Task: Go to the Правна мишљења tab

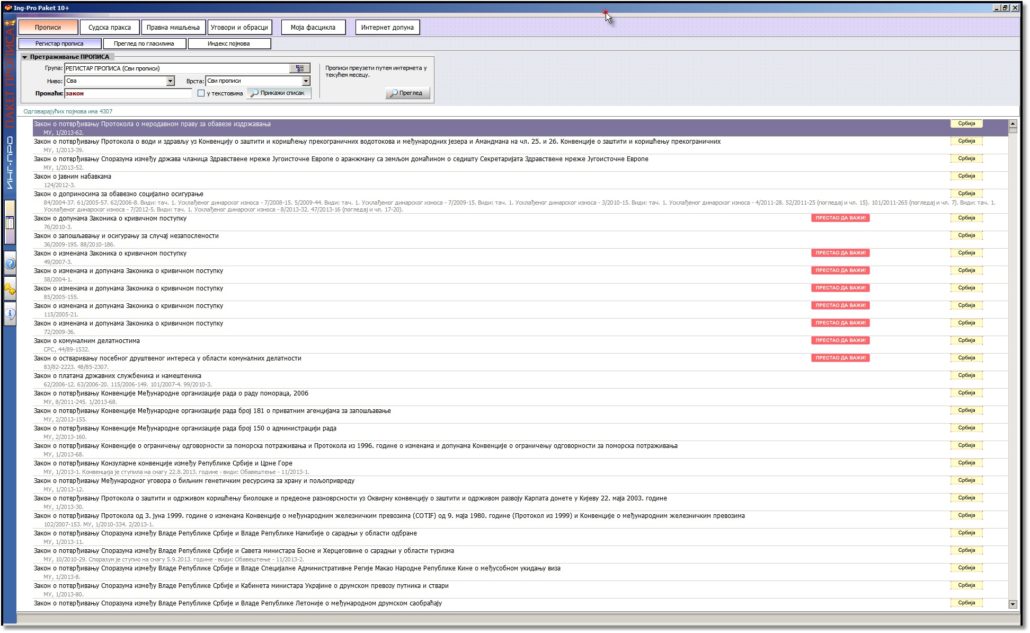Action: tap(173, 28)
